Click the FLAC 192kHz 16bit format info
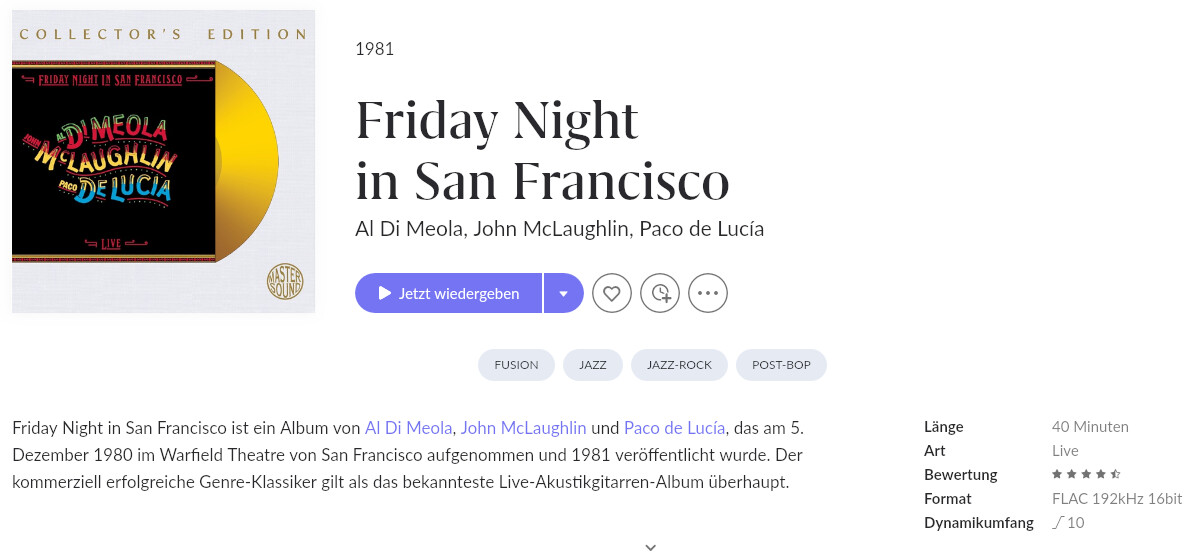 pyautogui.click(x=1117, y=499)
